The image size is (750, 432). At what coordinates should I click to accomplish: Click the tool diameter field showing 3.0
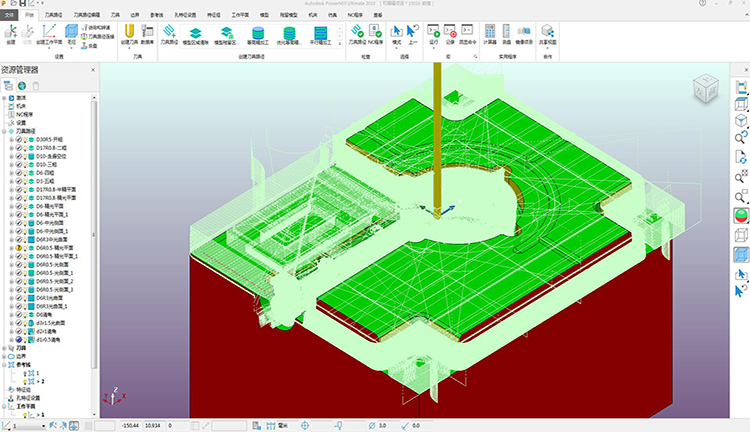point(388,425)
